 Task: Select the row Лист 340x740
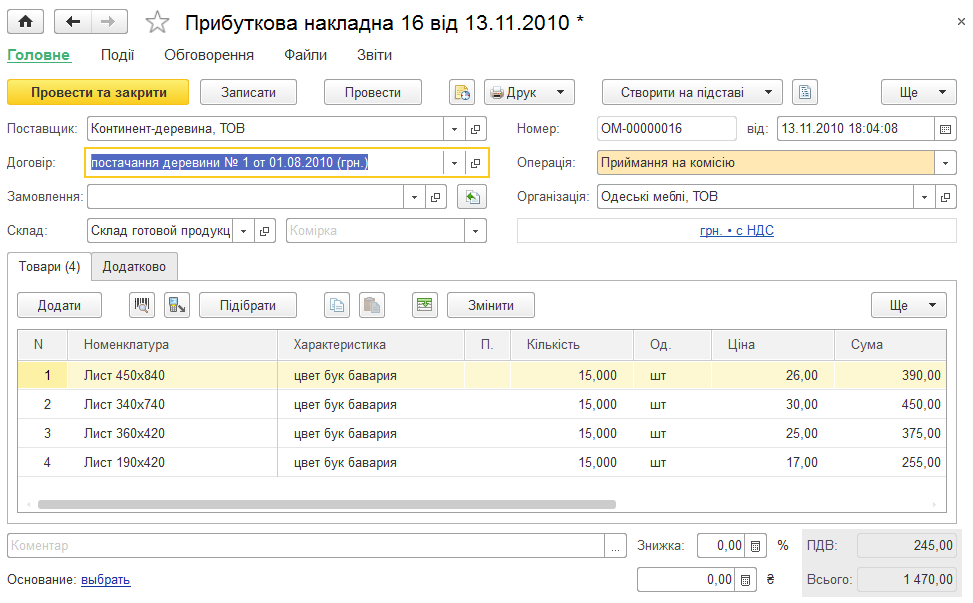point(482,404)
